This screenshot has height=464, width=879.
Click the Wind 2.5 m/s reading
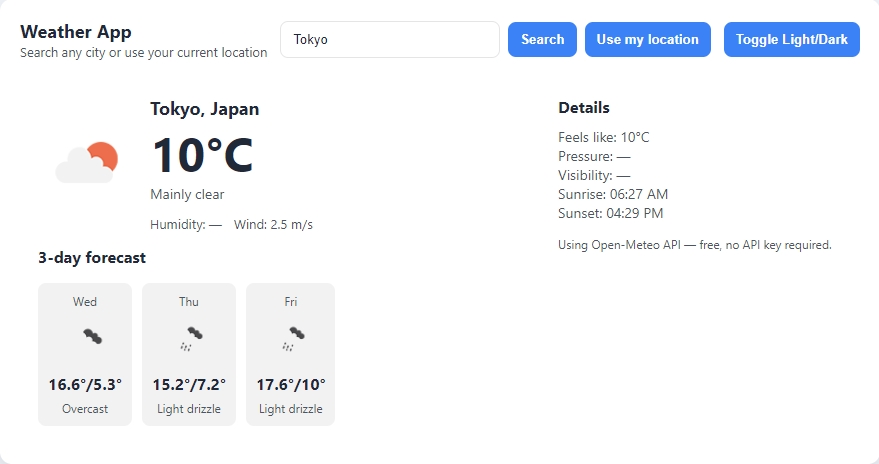[273, 225]
